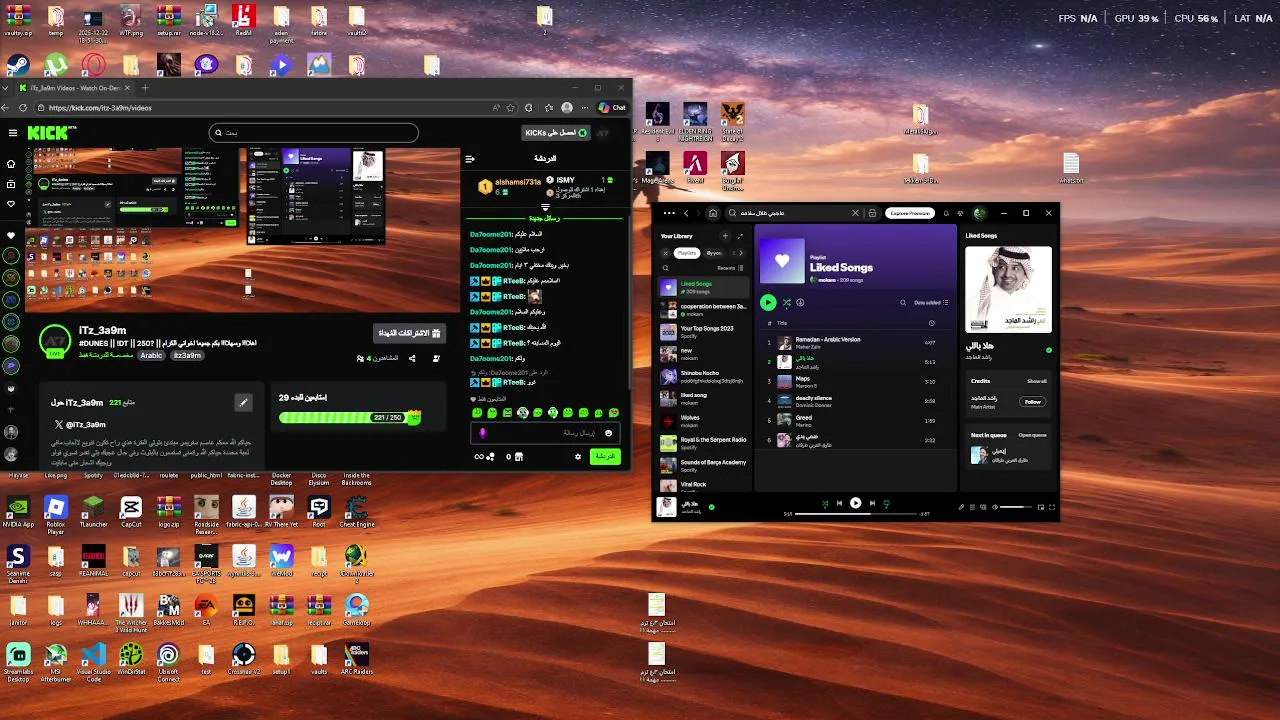Follow the artist in Credits panel
The image size is (1280, 720).
click(1032, 401)
